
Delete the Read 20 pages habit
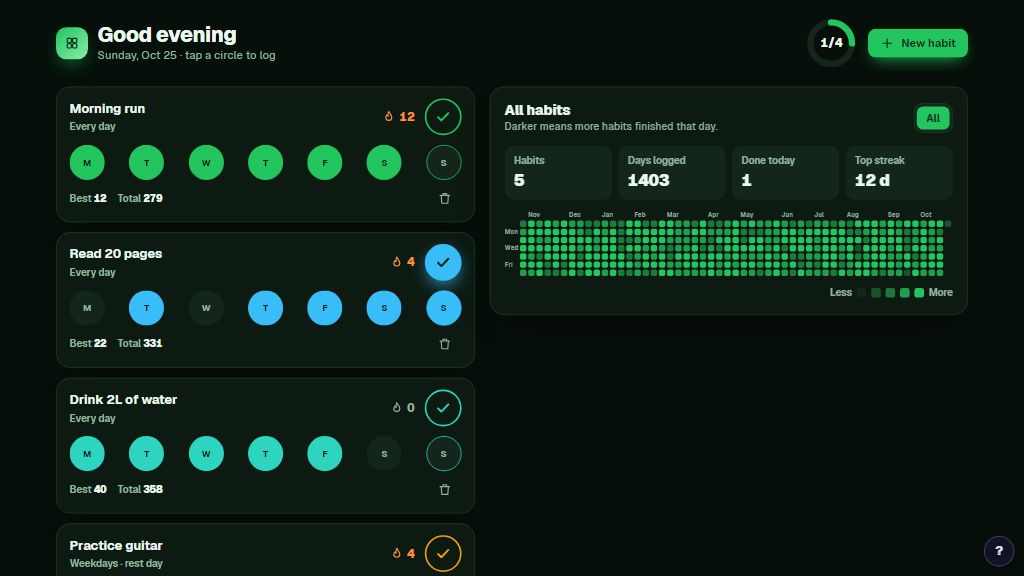[445, 344]
